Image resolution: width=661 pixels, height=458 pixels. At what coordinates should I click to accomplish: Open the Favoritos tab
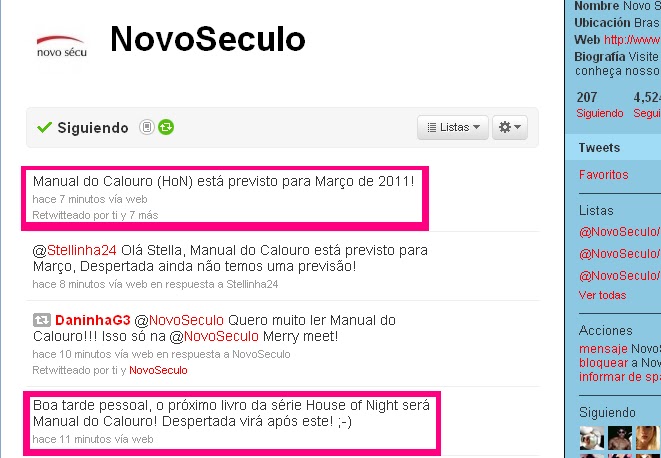(603, 175)
